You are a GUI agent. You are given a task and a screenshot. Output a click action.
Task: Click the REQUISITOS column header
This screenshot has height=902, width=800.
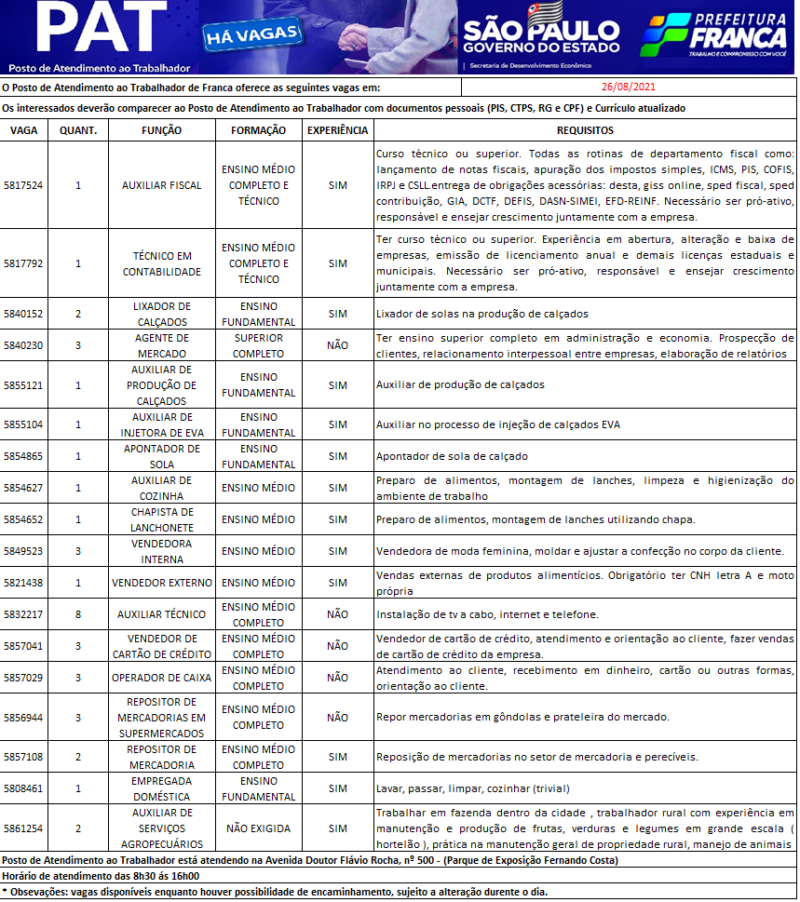pos(585,131)
